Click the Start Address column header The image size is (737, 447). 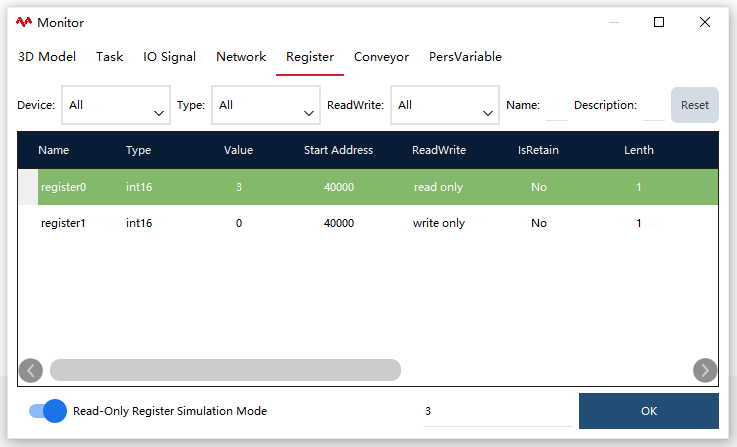[338, 150]
